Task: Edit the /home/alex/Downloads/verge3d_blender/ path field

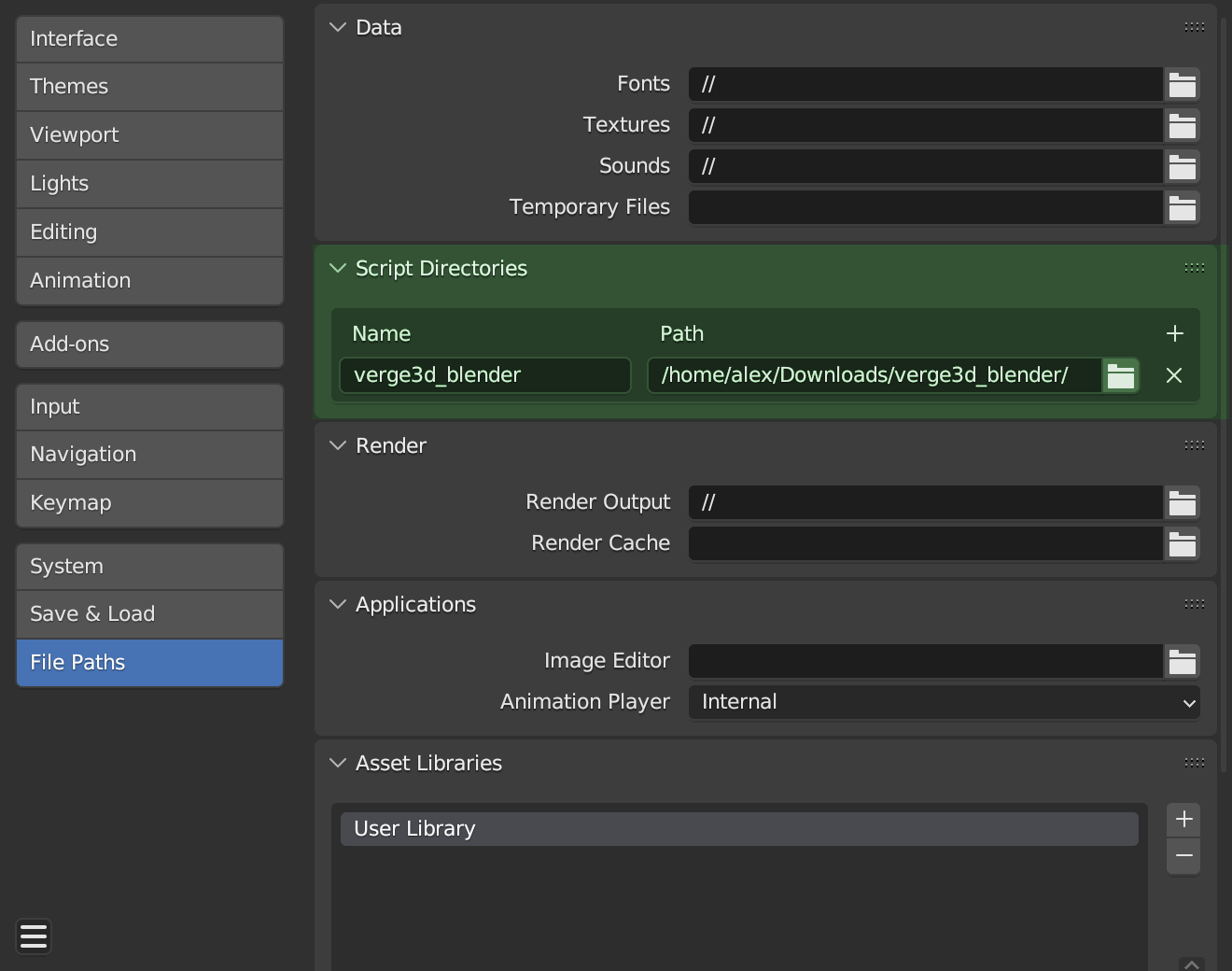Action: (x=875, y=375)
